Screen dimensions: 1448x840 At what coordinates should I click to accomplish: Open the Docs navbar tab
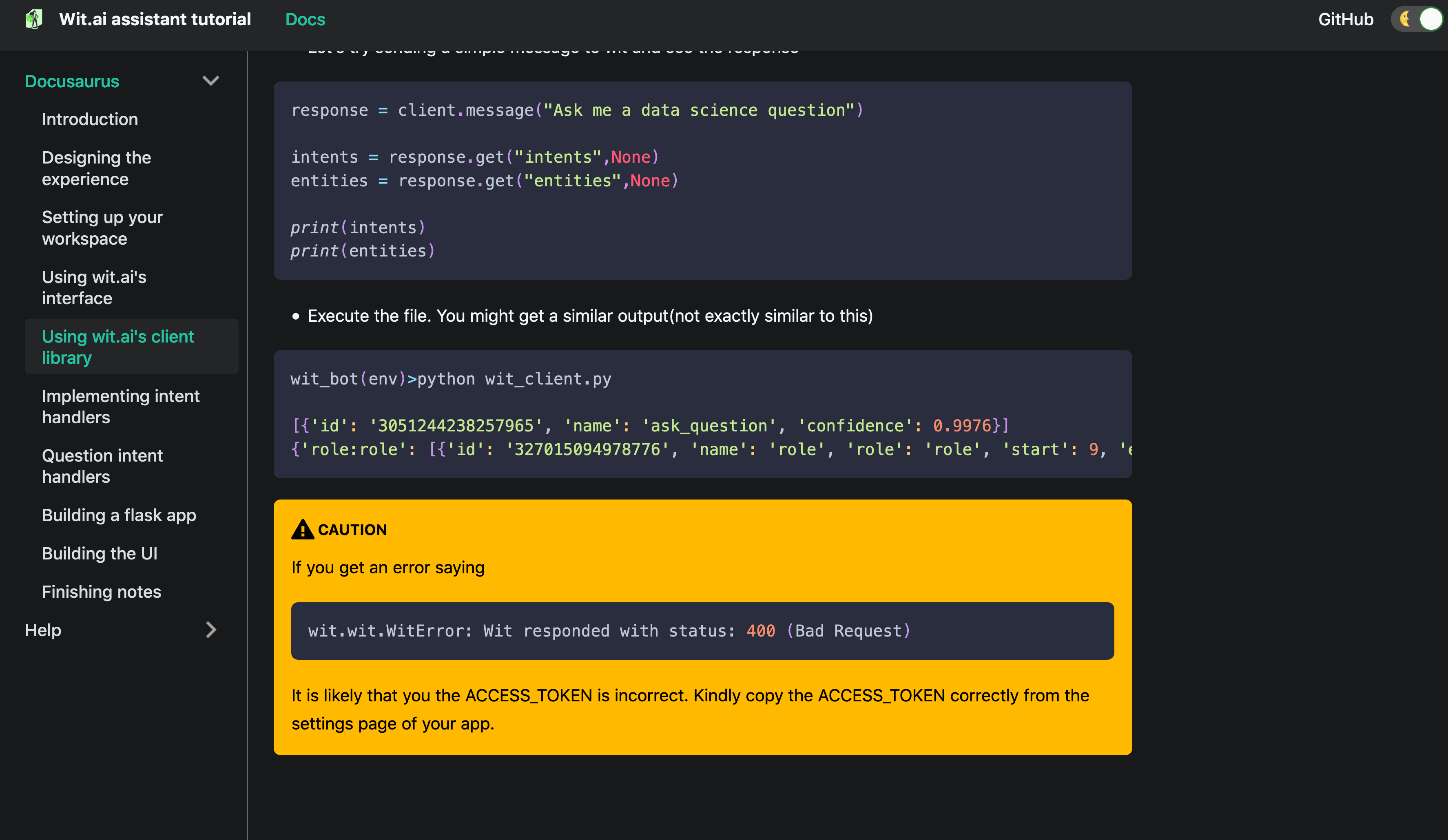305,20
